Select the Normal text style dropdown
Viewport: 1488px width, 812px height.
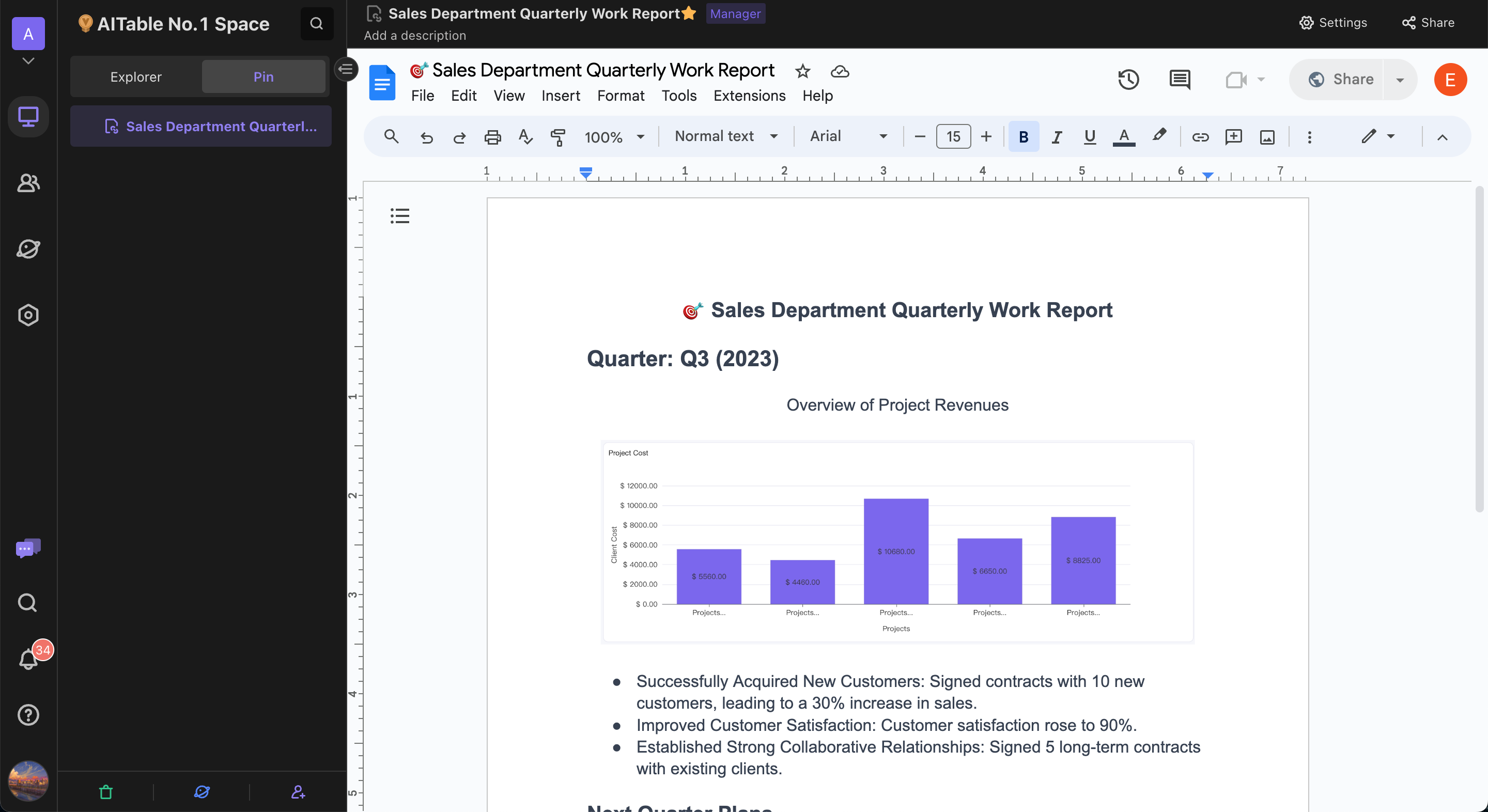724,136
